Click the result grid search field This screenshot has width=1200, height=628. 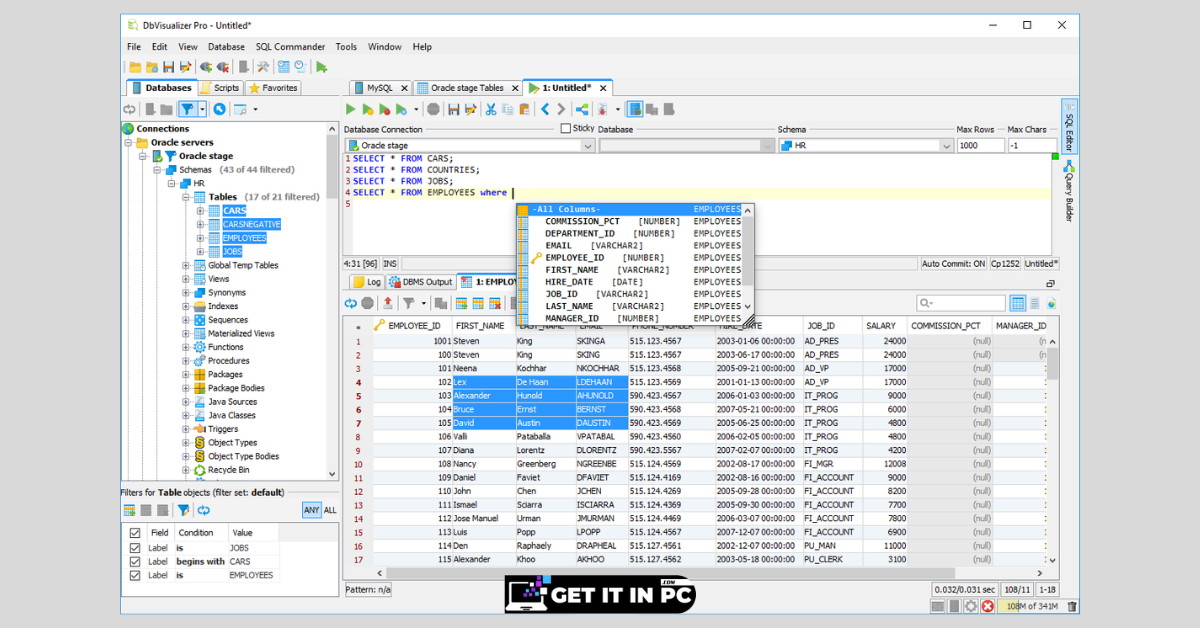click(x=960, y=303)
